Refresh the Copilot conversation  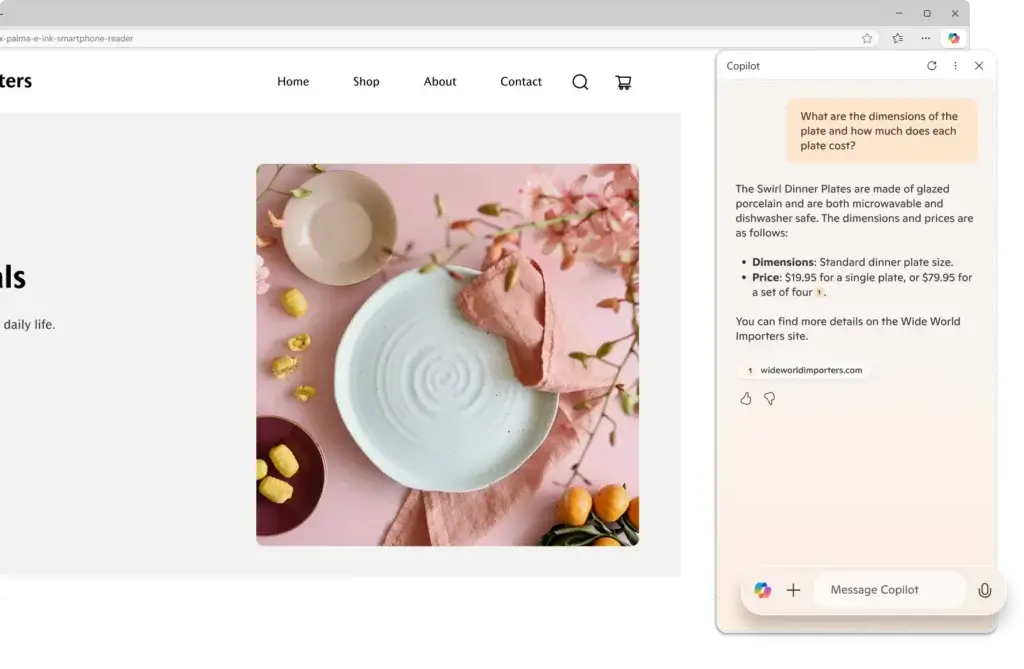tap(932, 66)
